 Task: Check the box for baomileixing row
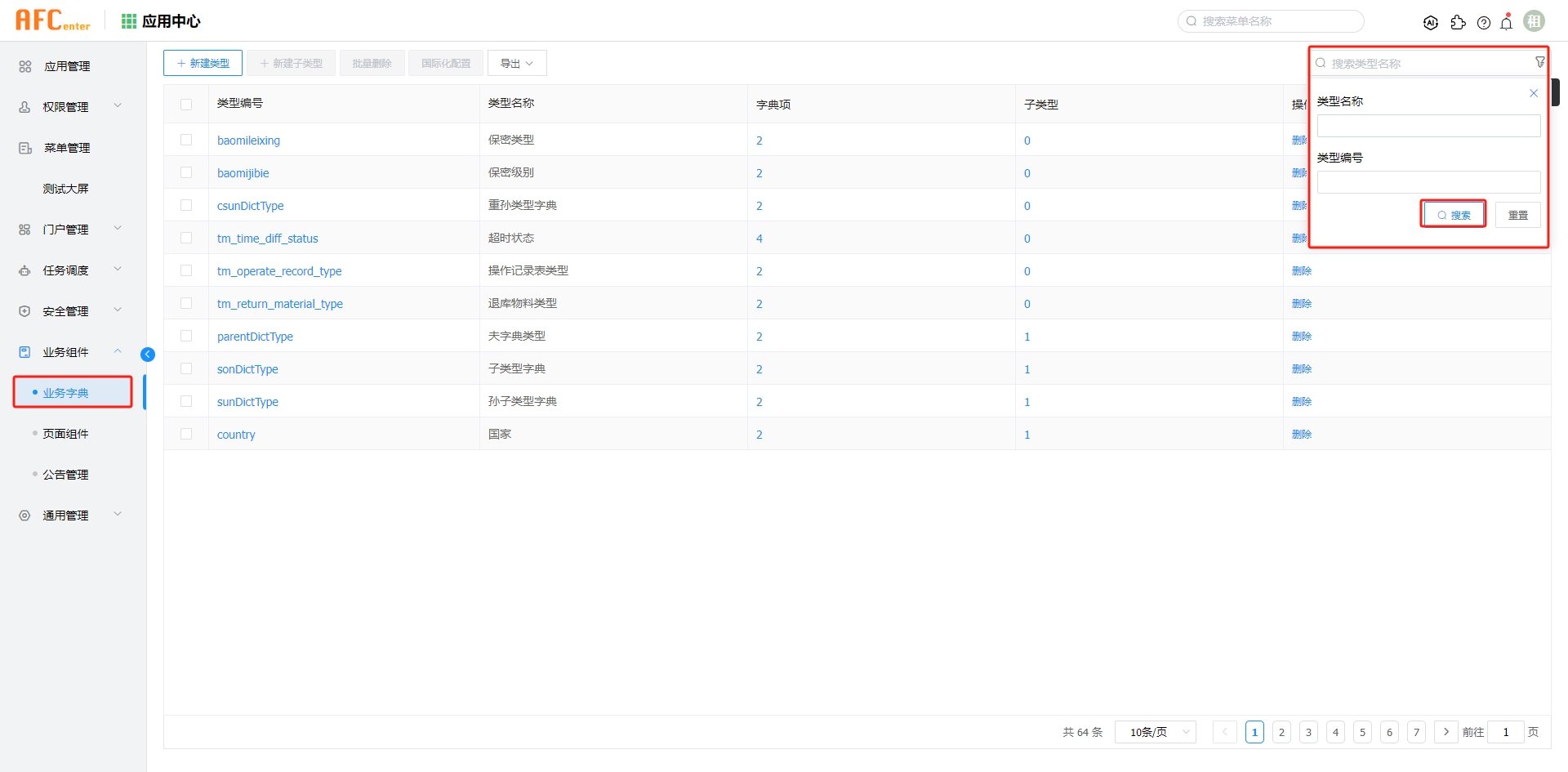tap(186, 140)
